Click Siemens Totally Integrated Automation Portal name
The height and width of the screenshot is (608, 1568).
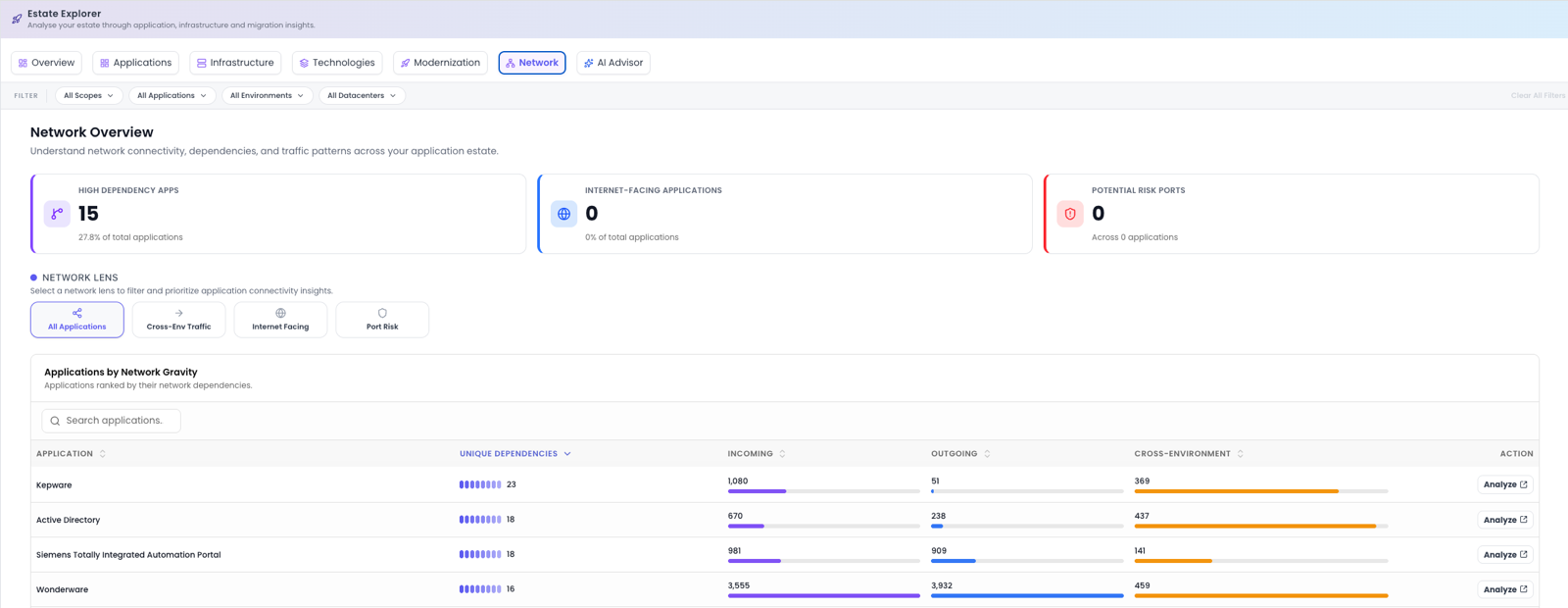(128, 555)
